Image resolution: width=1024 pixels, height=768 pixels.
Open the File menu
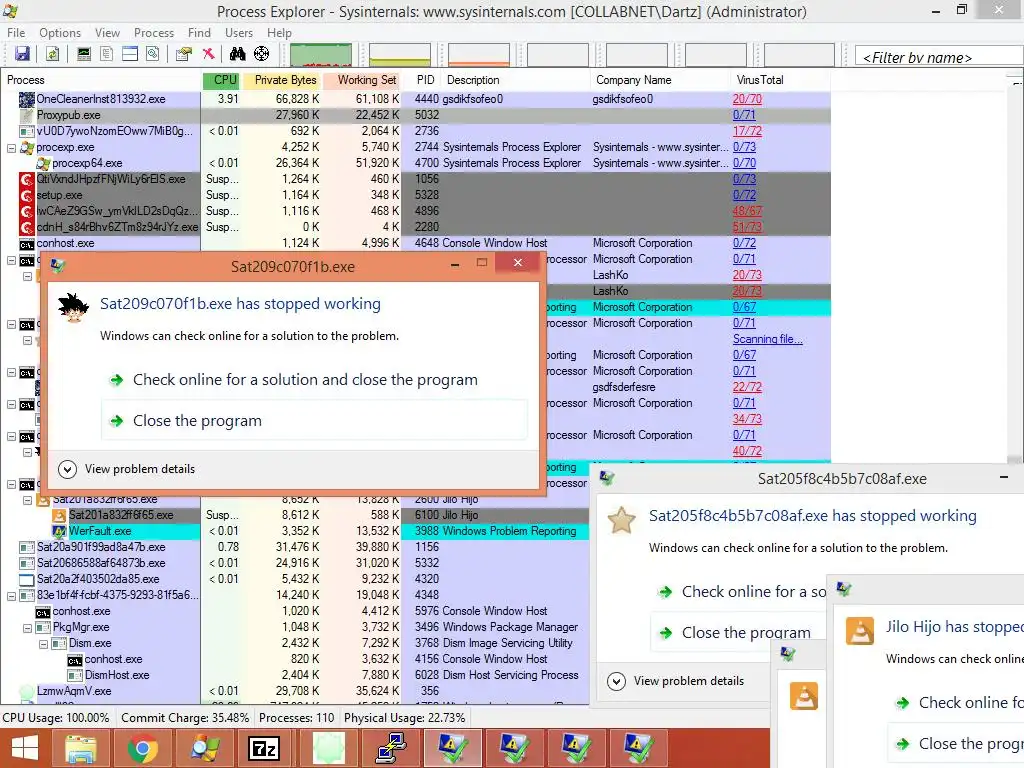pyautogui.click(x=16, y=33)
